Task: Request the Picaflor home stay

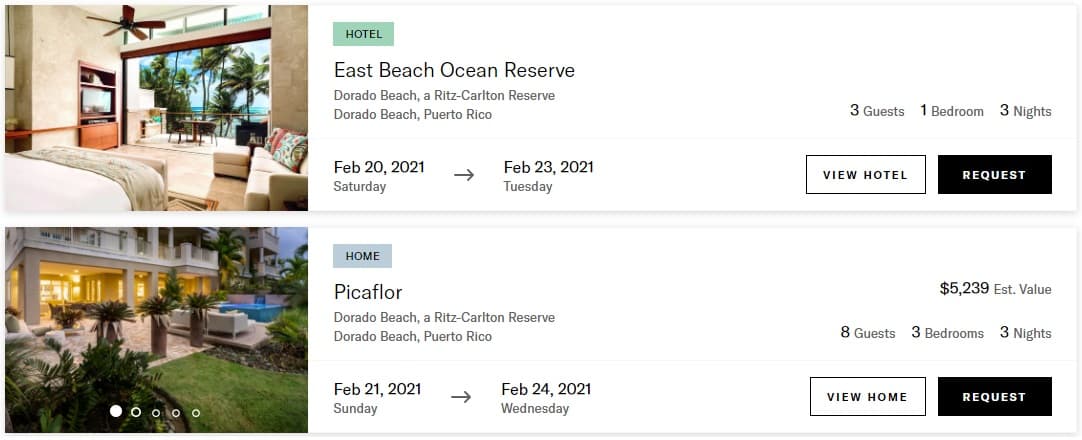Action: click(x=994, y=397)
